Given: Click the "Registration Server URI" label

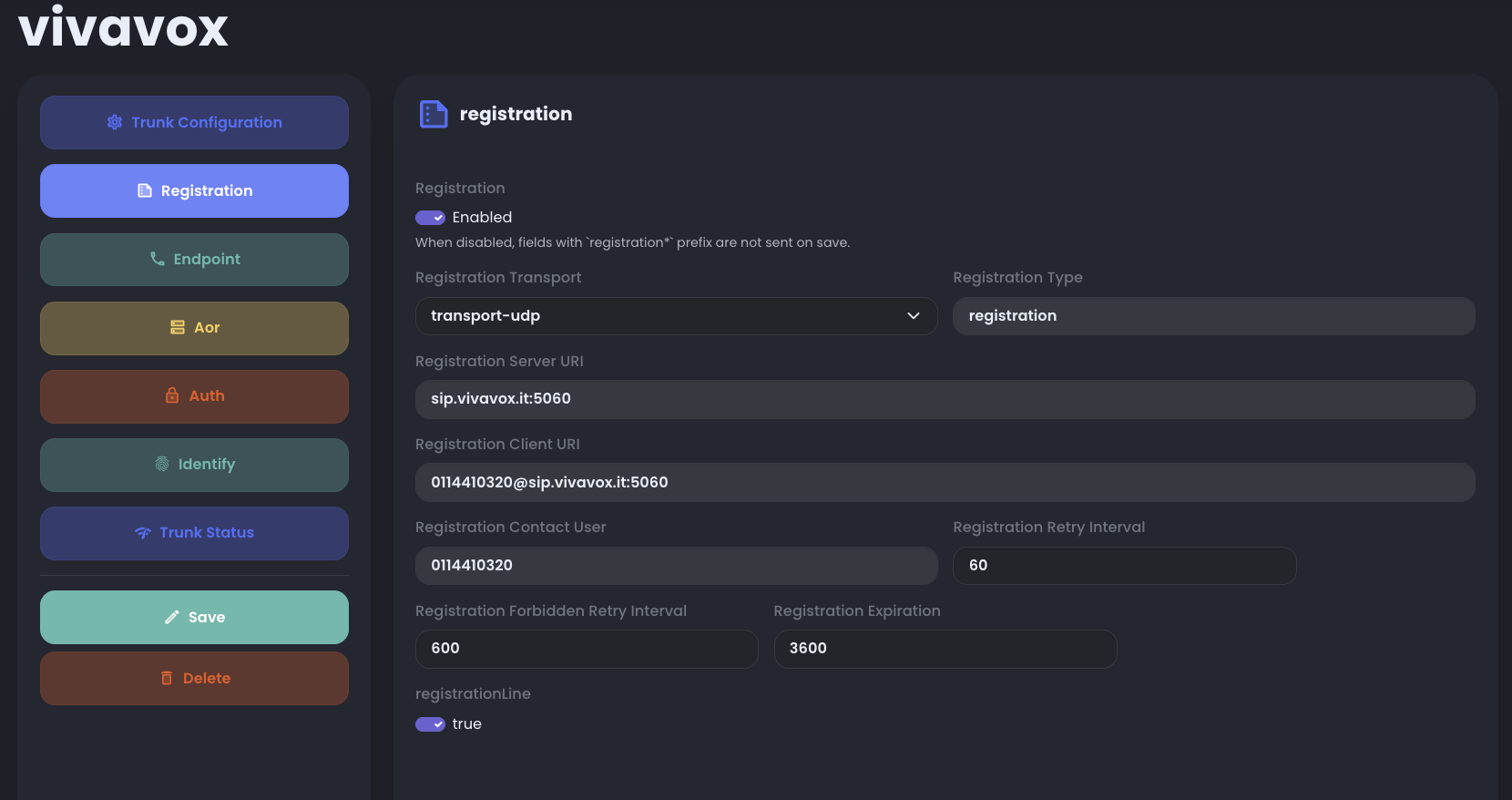Looking at the screenshot, I should click(499, 361).
